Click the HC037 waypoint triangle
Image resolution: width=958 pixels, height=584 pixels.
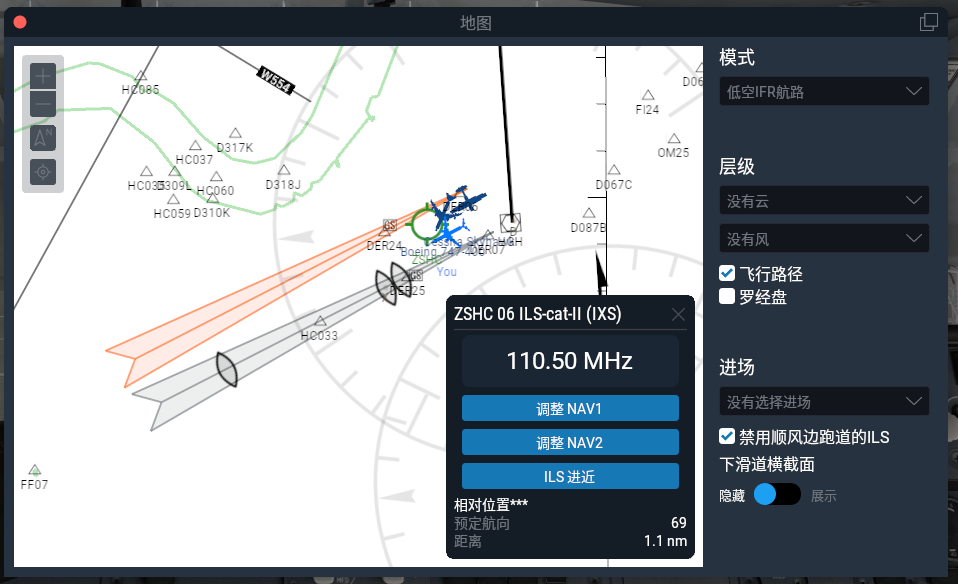tap(196, 145)
